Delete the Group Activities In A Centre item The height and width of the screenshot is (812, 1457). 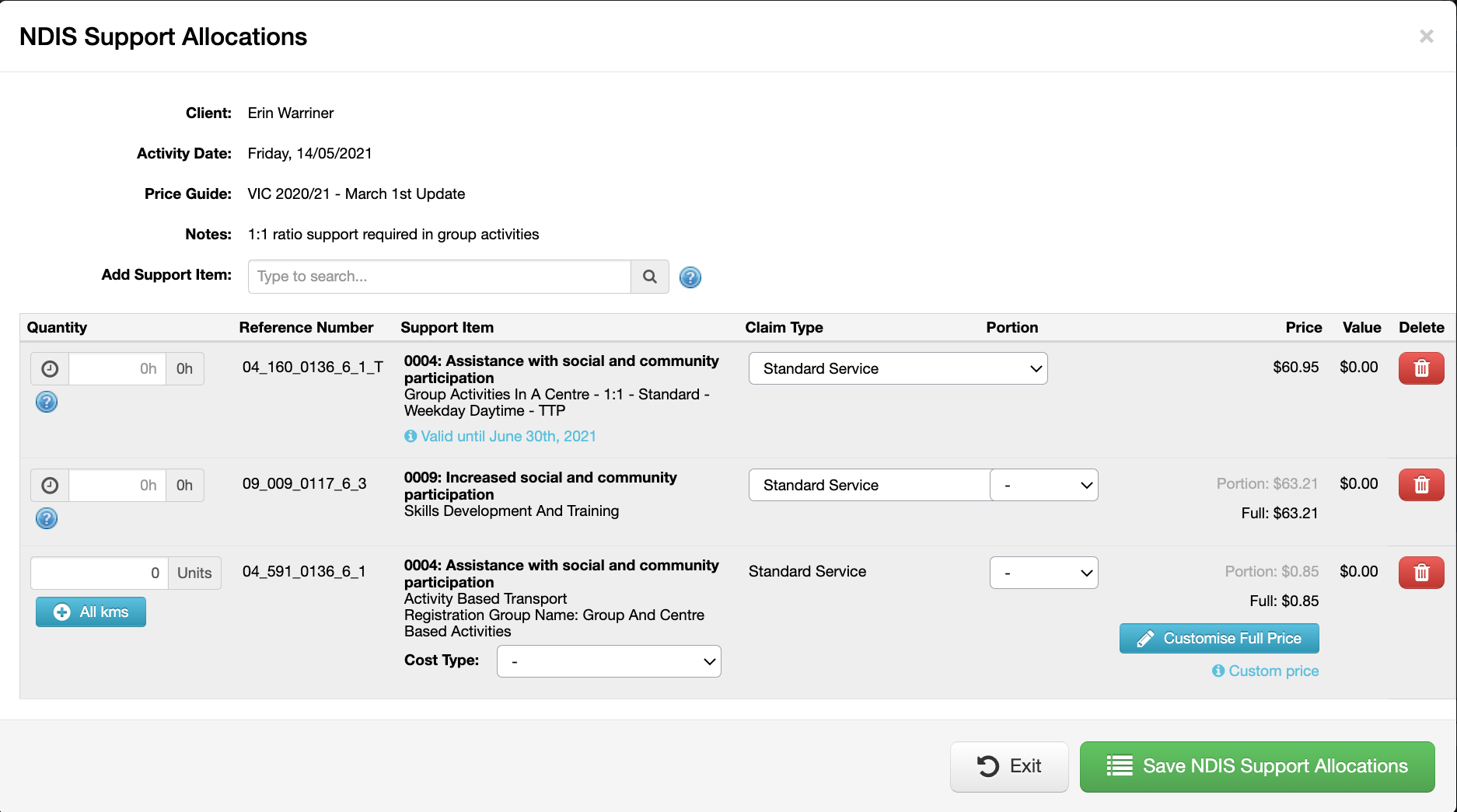1421,368
